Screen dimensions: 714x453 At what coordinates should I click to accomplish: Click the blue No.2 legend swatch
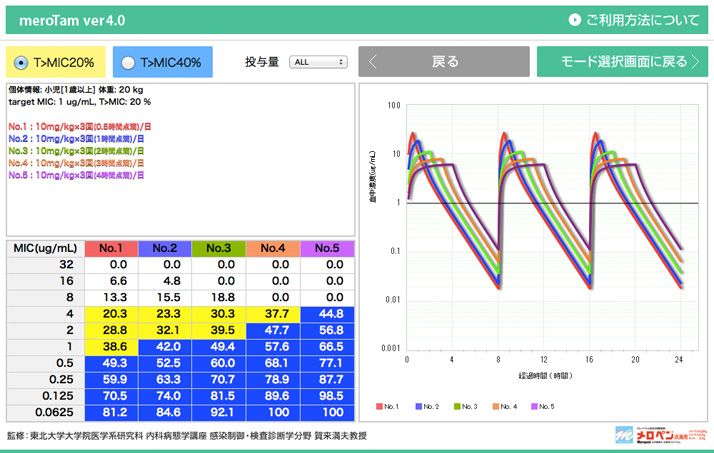tap(416, 406)
